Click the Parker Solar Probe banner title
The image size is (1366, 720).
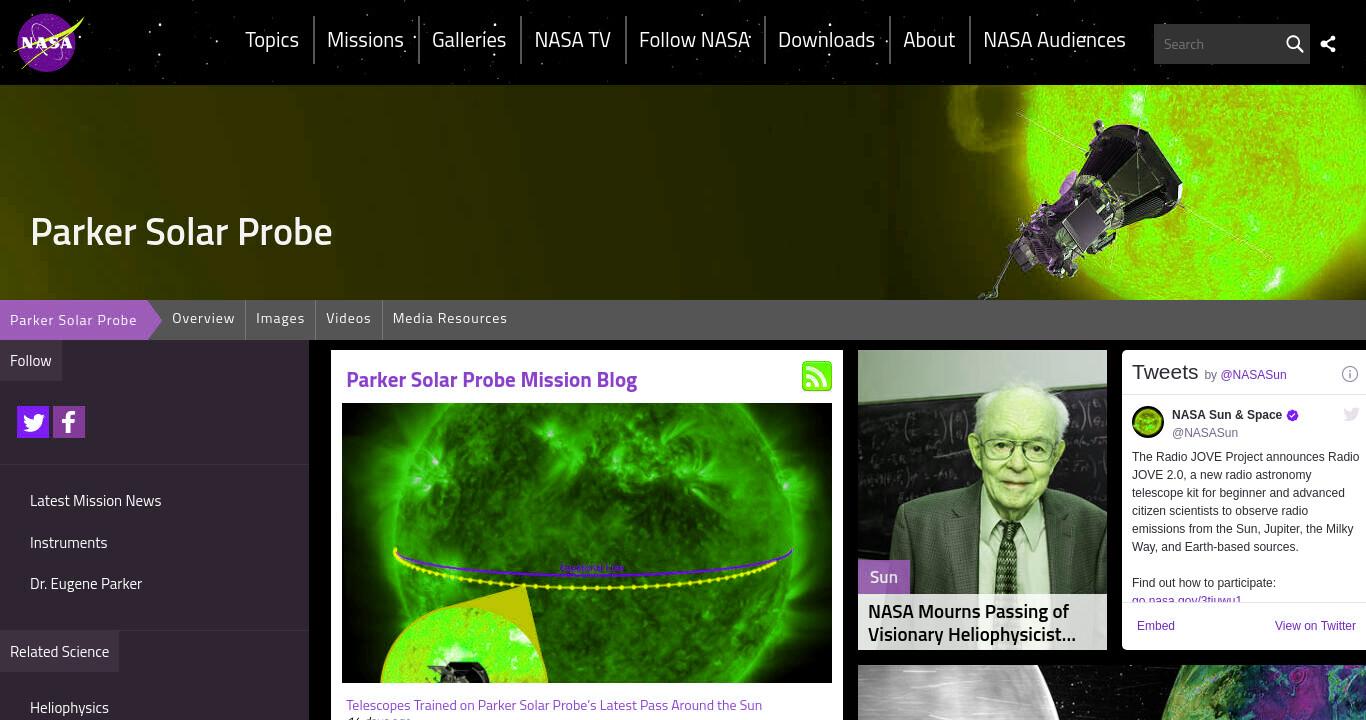click(x=181, y=232)
